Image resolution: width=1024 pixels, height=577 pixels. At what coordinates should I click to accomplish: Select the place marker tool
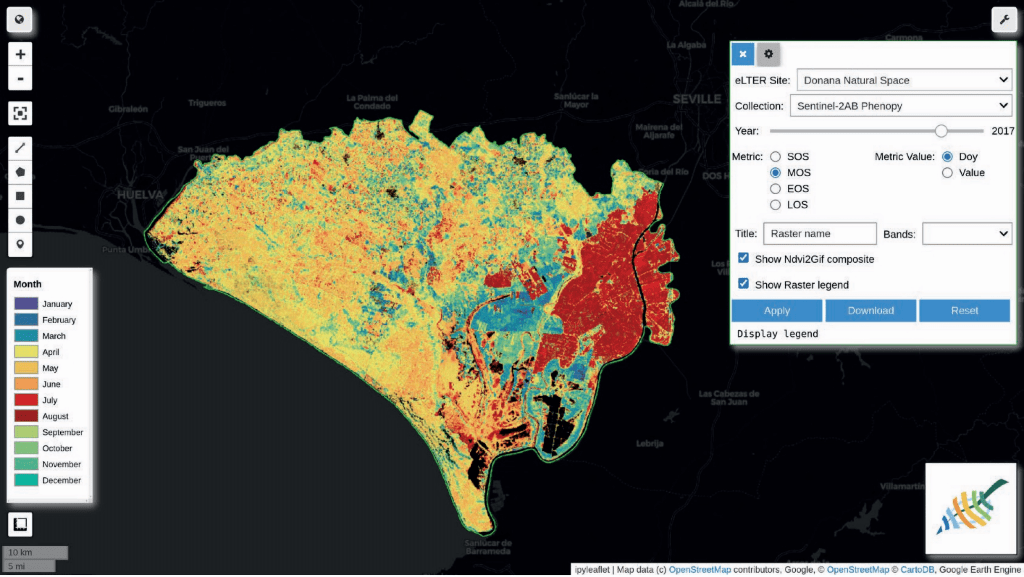point(20,244)
